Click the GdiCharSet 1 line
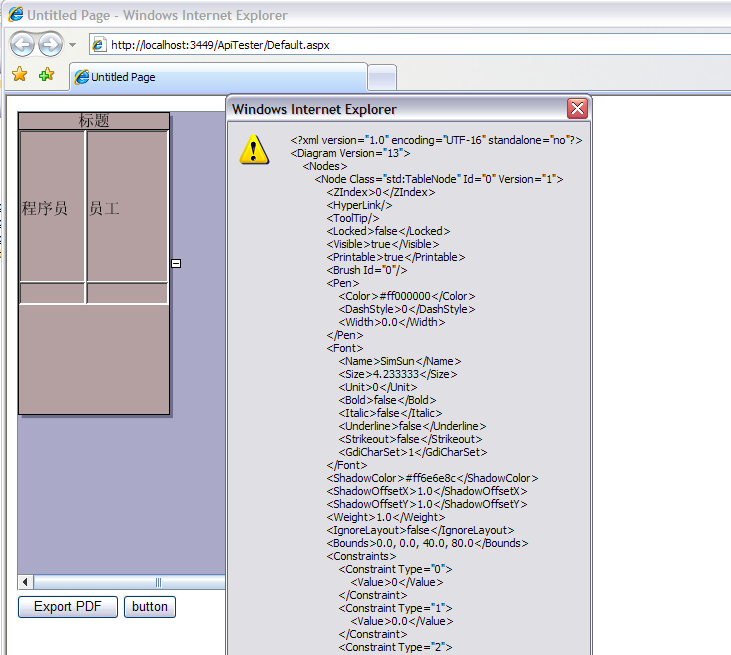 (413, 452)
